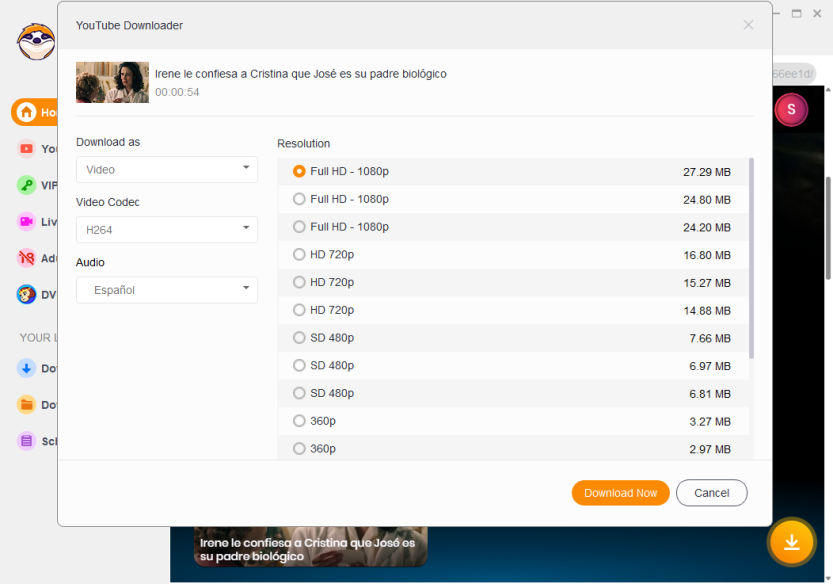833x584 pixels.
Task: Open the Download as Video dropdown
Action: pos(166,170)
